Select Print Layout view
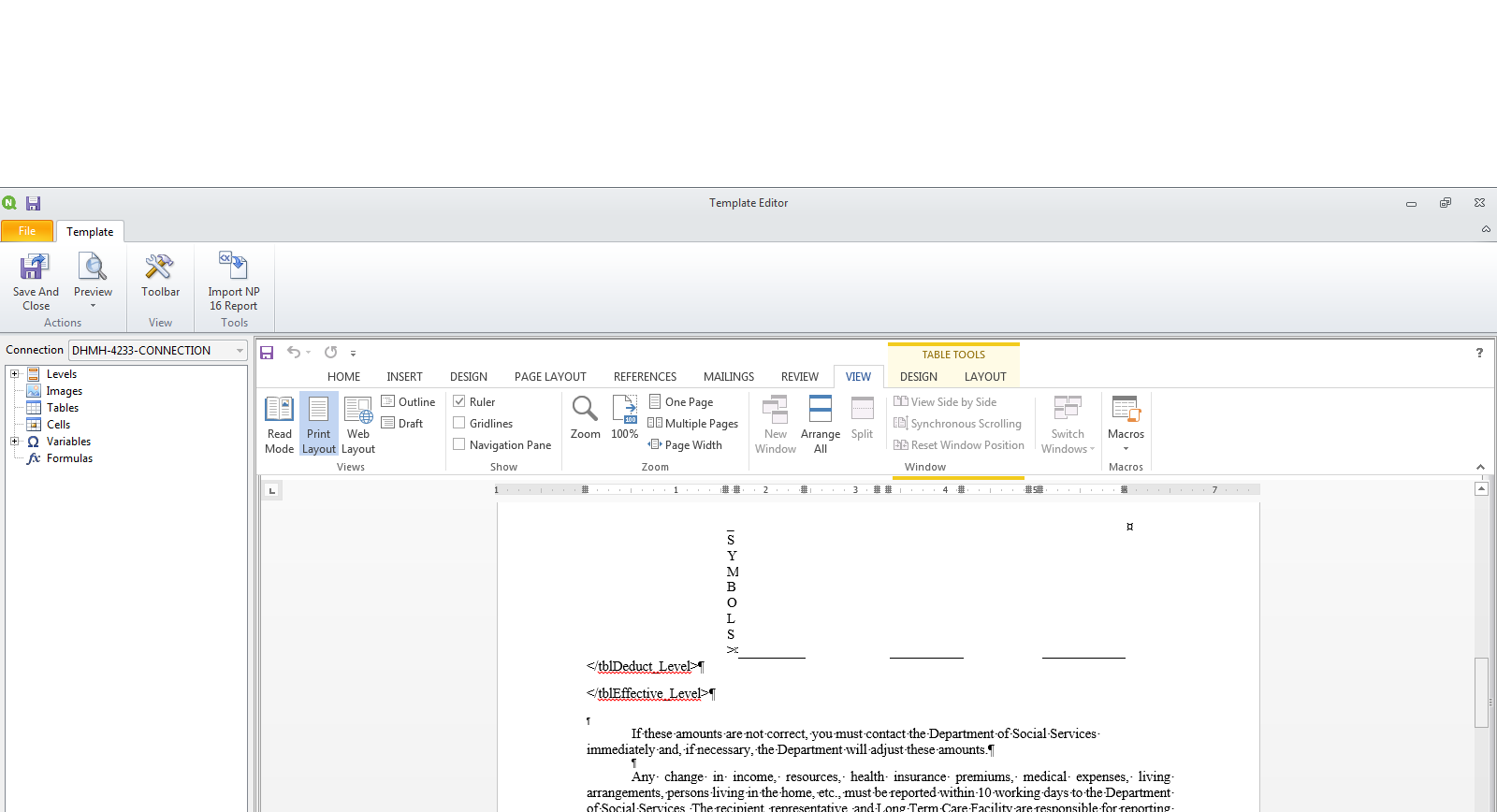The image size is (1497, 812). click(318, 425)
